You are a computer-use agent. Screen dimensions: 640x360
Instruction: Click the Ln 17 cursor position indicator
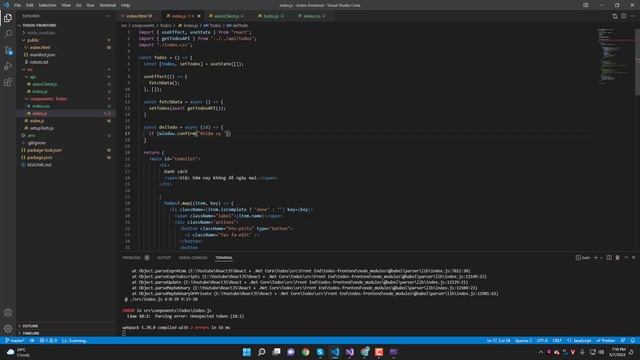(x=498, y=340)
